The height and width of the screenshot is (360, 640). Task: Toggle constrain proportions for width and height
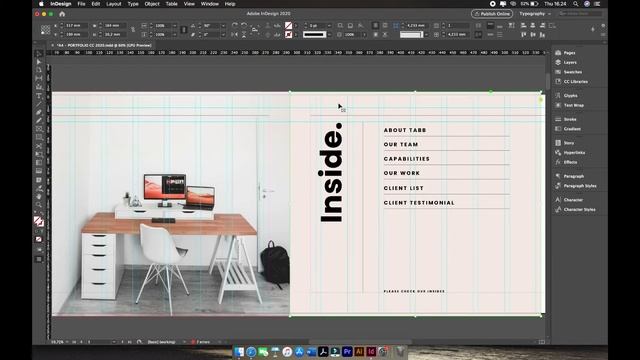(133, 30)
